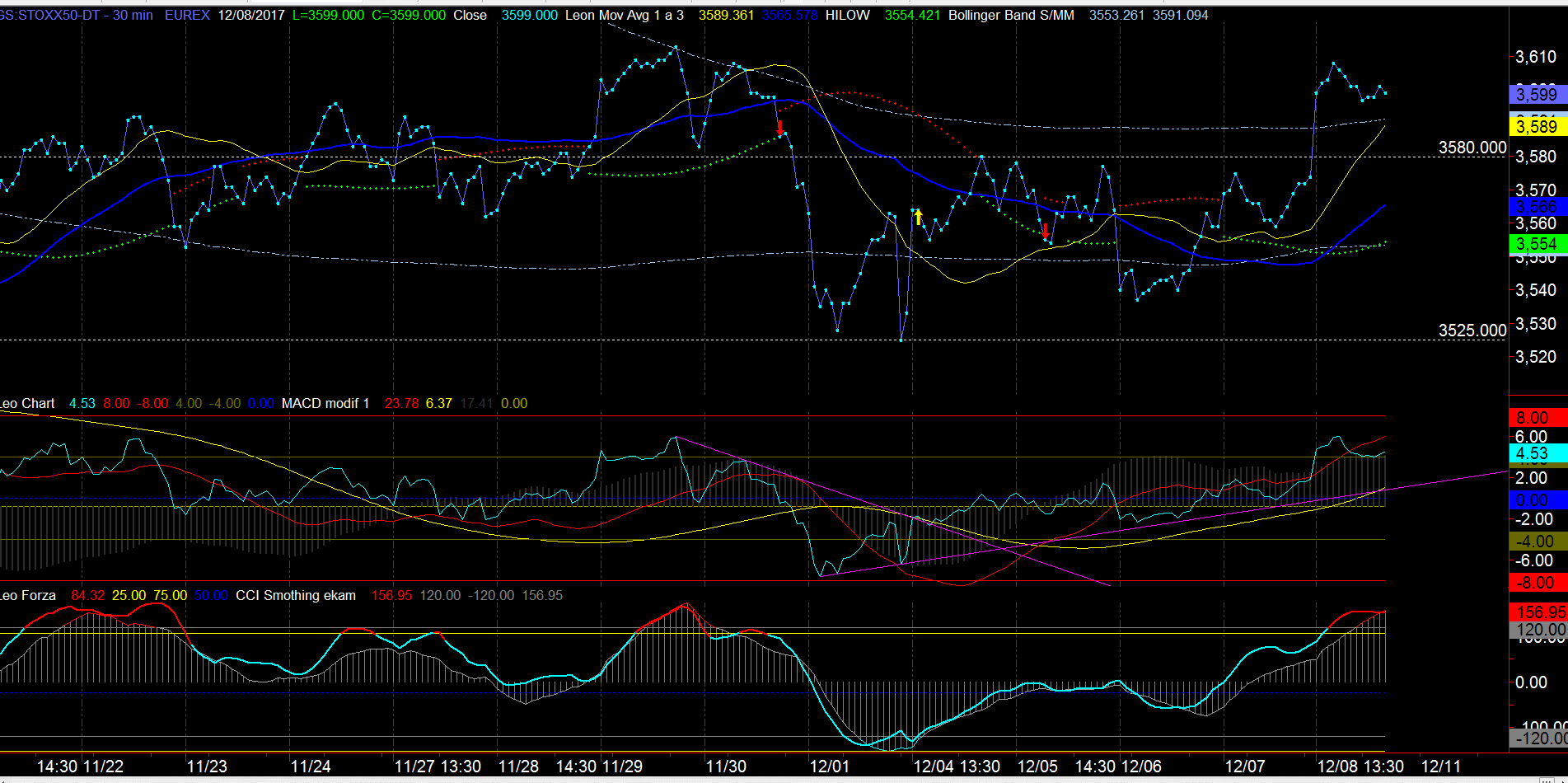Select the MACD modif 1 study label
Image resolution: width=1568 pixels, height=783 pixels.
coord(325,403)
